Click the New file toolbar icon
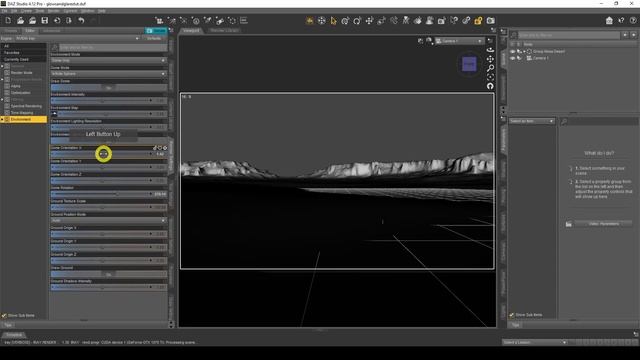 point(8,20)
